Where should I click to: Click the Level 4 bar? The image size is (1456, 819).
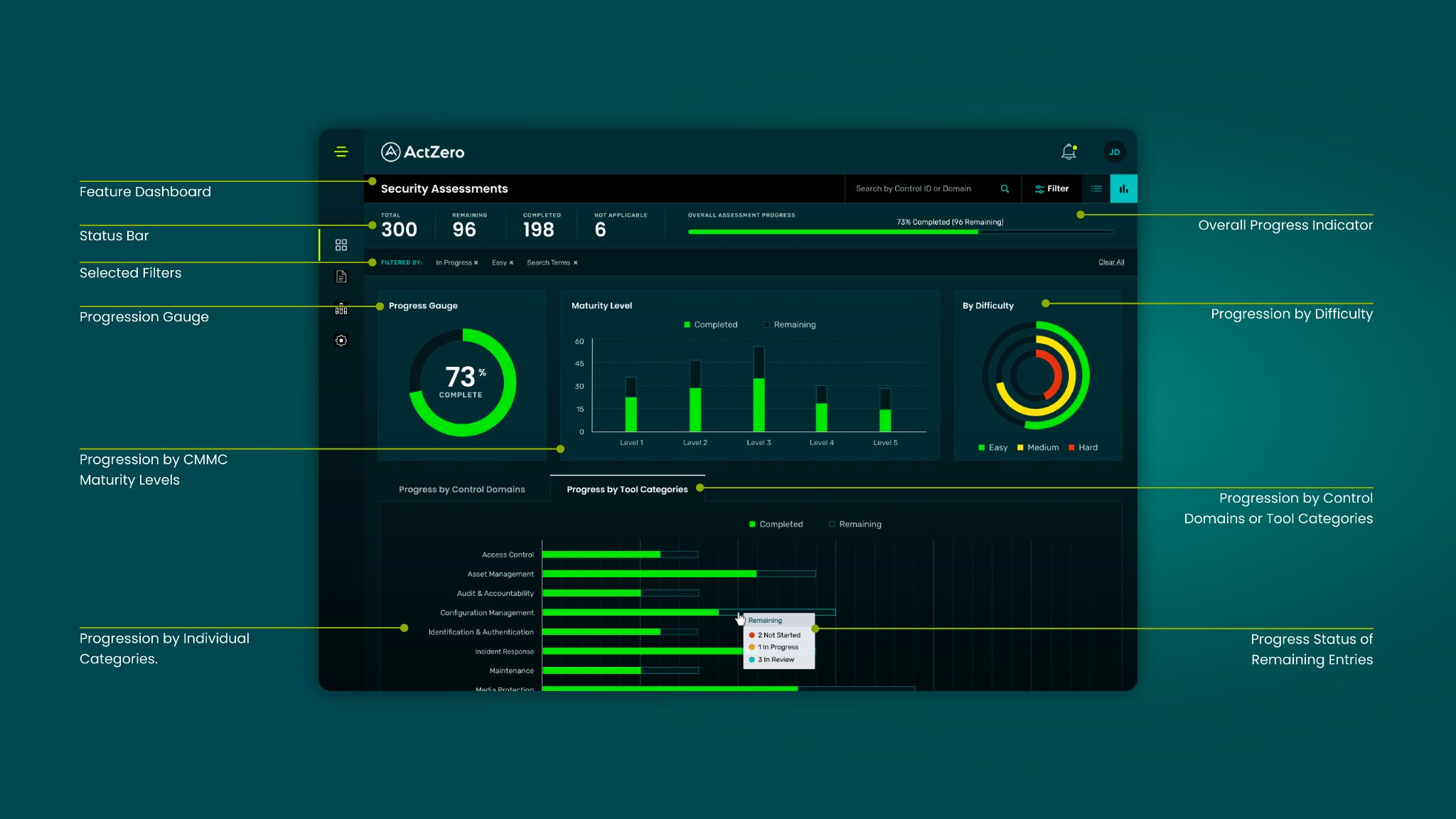point(821,409)
